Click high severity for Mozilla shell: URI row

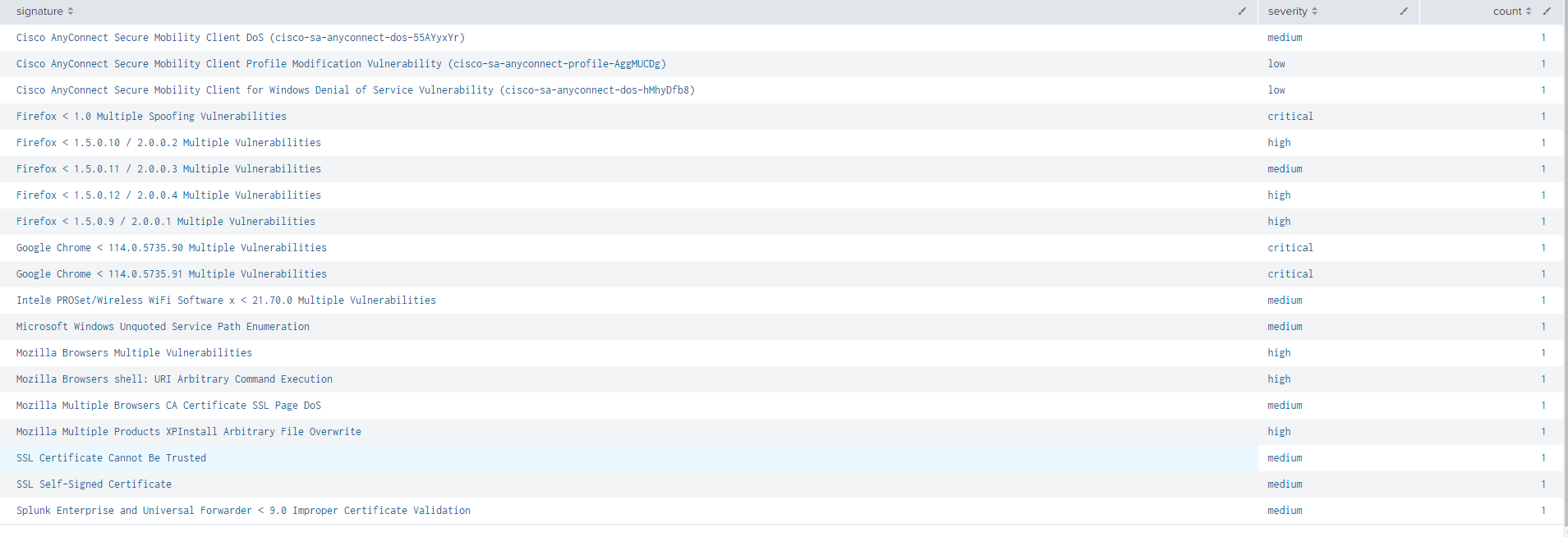point(1279,379)
